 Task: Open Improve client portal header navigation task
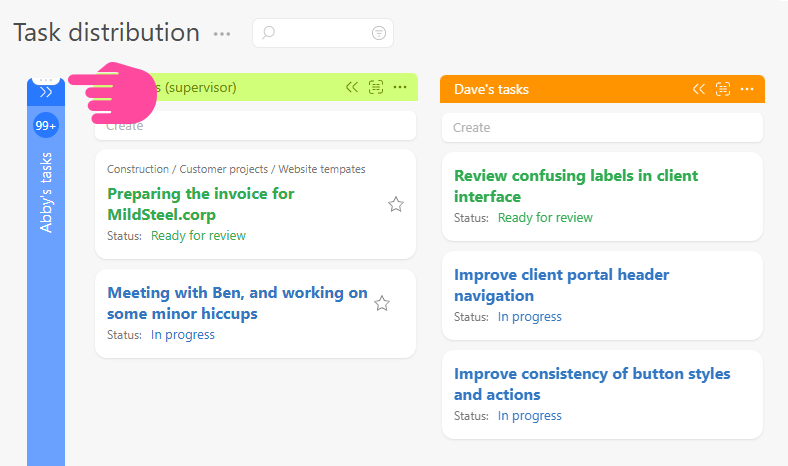pyautogui.click(x=561, y=285)
